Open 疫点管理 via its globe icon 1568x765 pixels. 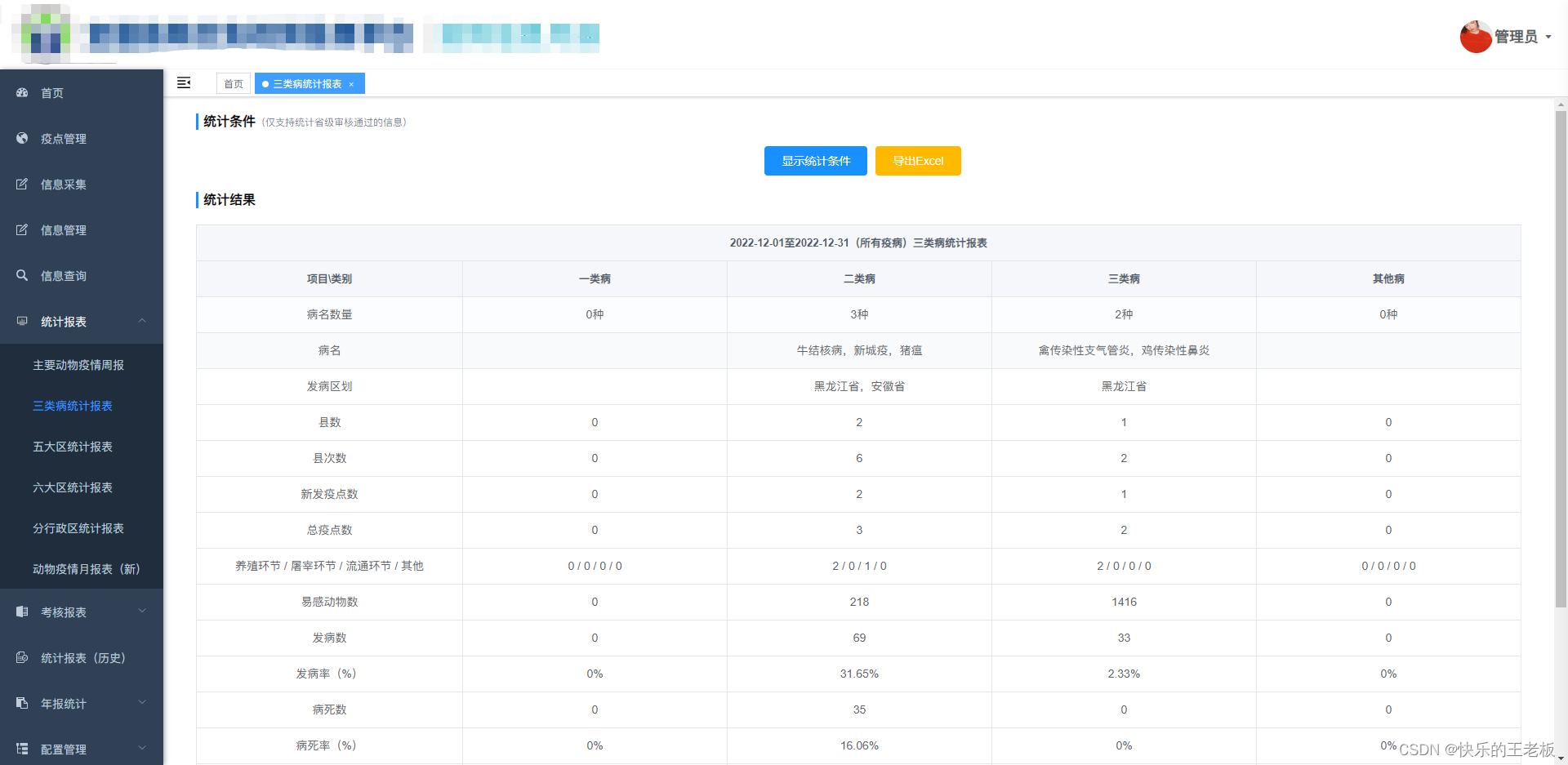click(22, 138)
